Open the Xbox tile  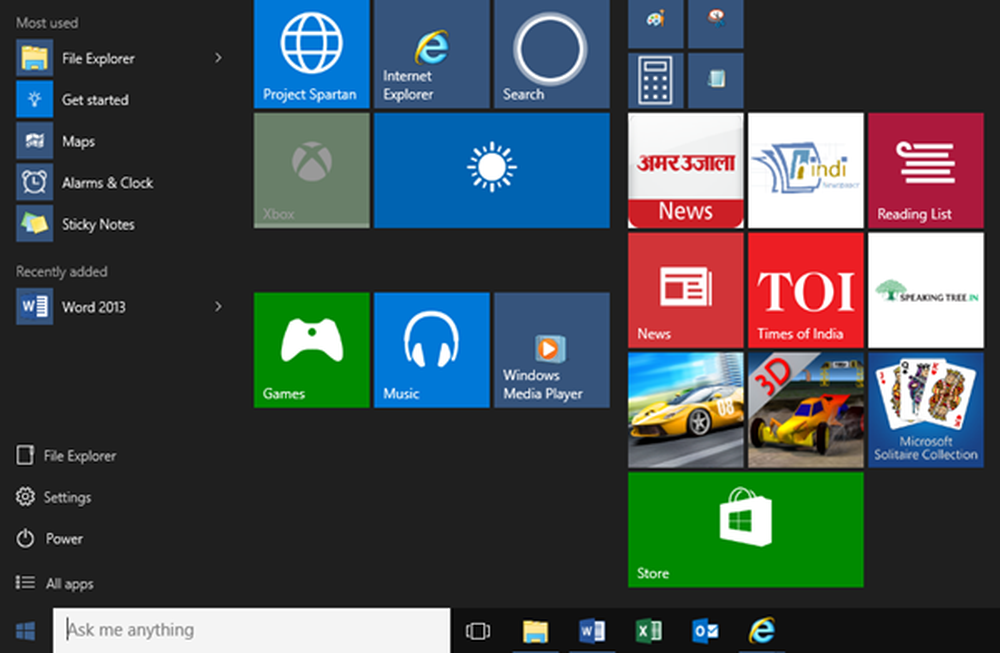tap(311, 170)
